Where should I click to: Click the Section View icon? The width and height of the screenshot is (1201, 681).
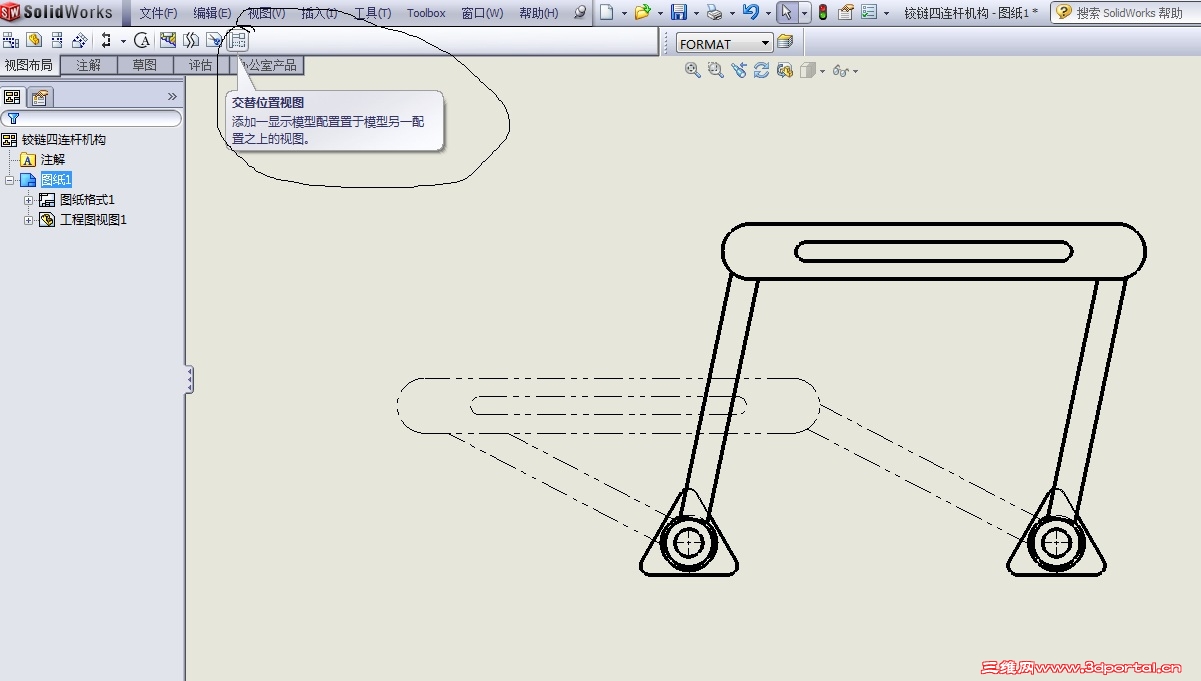(106, 41)
